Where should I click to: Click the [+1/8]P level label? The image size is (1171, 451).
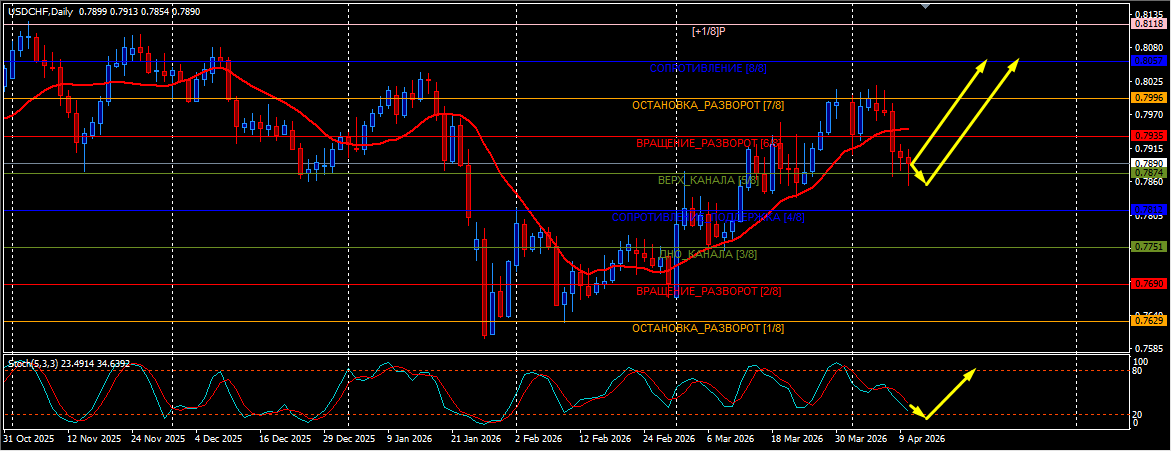pyautogui.click(x=709, y=31)
